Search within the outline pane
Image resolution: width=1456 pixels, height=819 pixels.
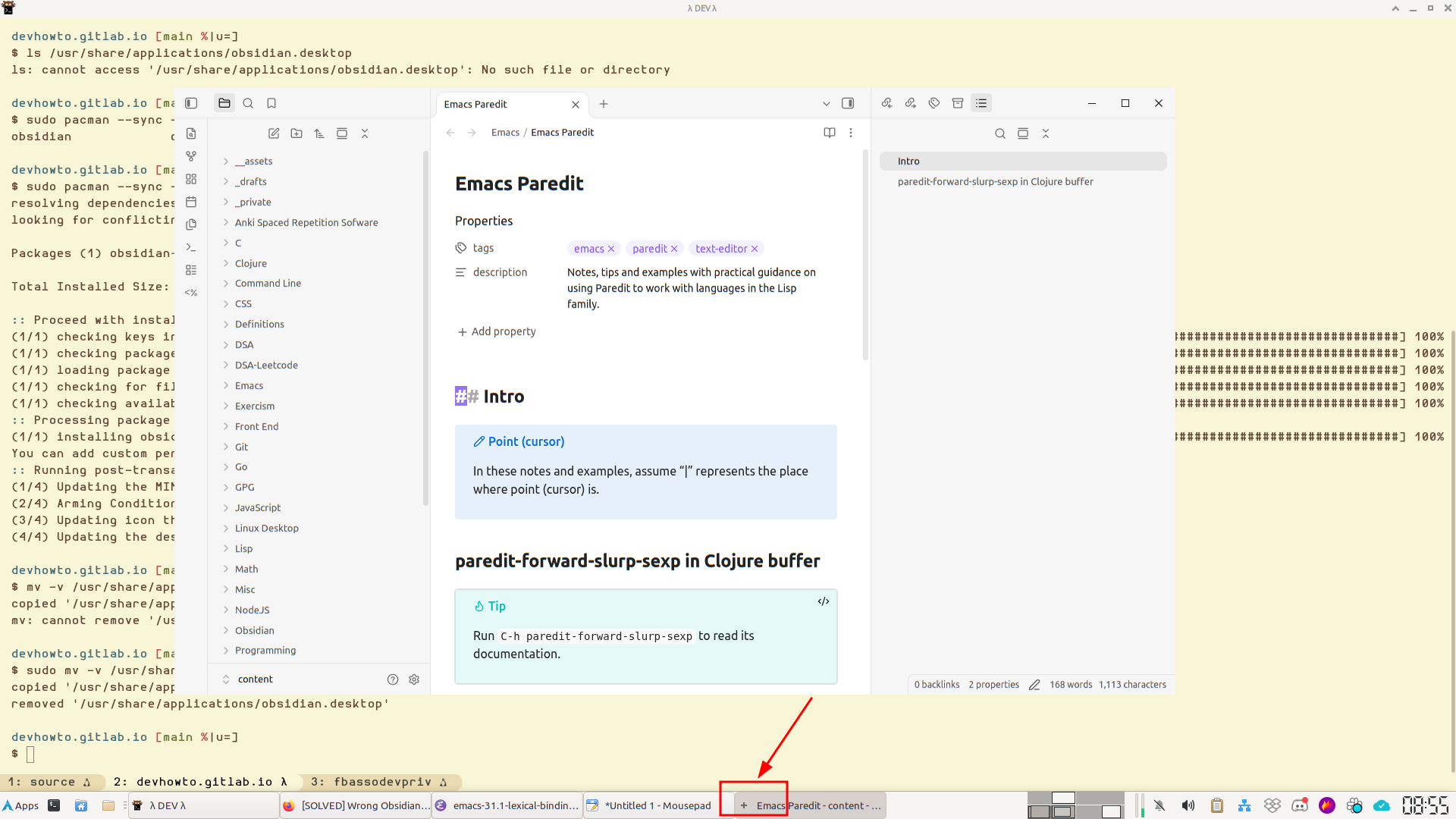coord(1000,133)
